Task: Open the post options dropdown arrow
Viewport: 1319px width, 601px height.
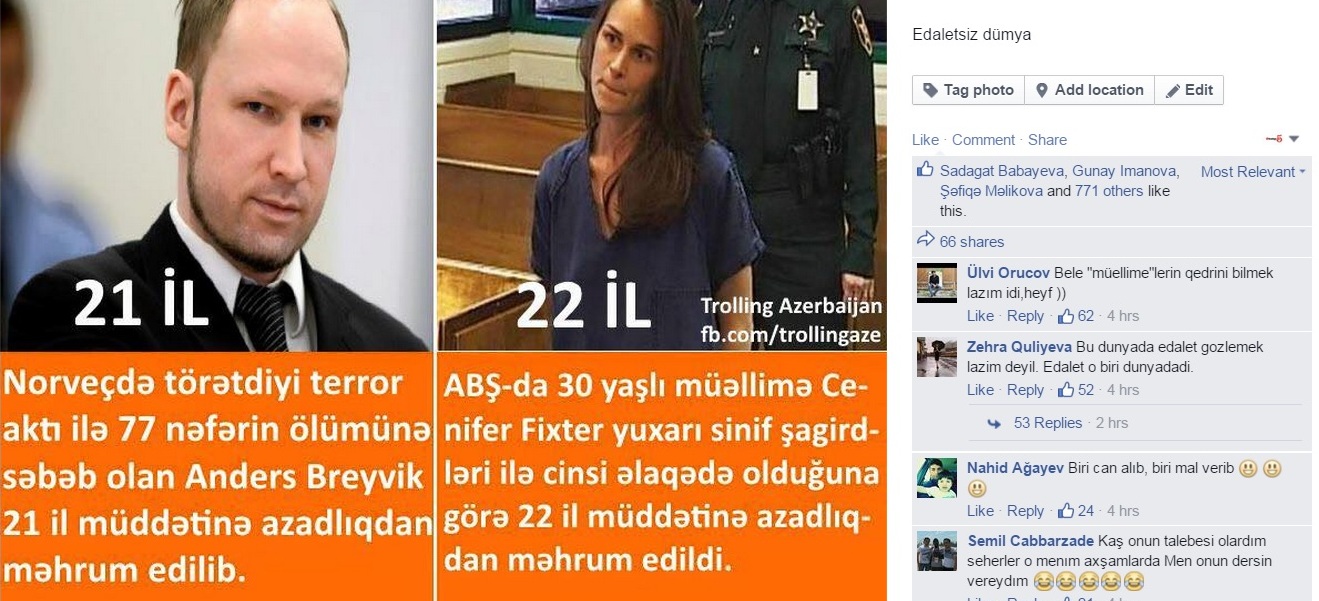Action: coord(1294,139)
